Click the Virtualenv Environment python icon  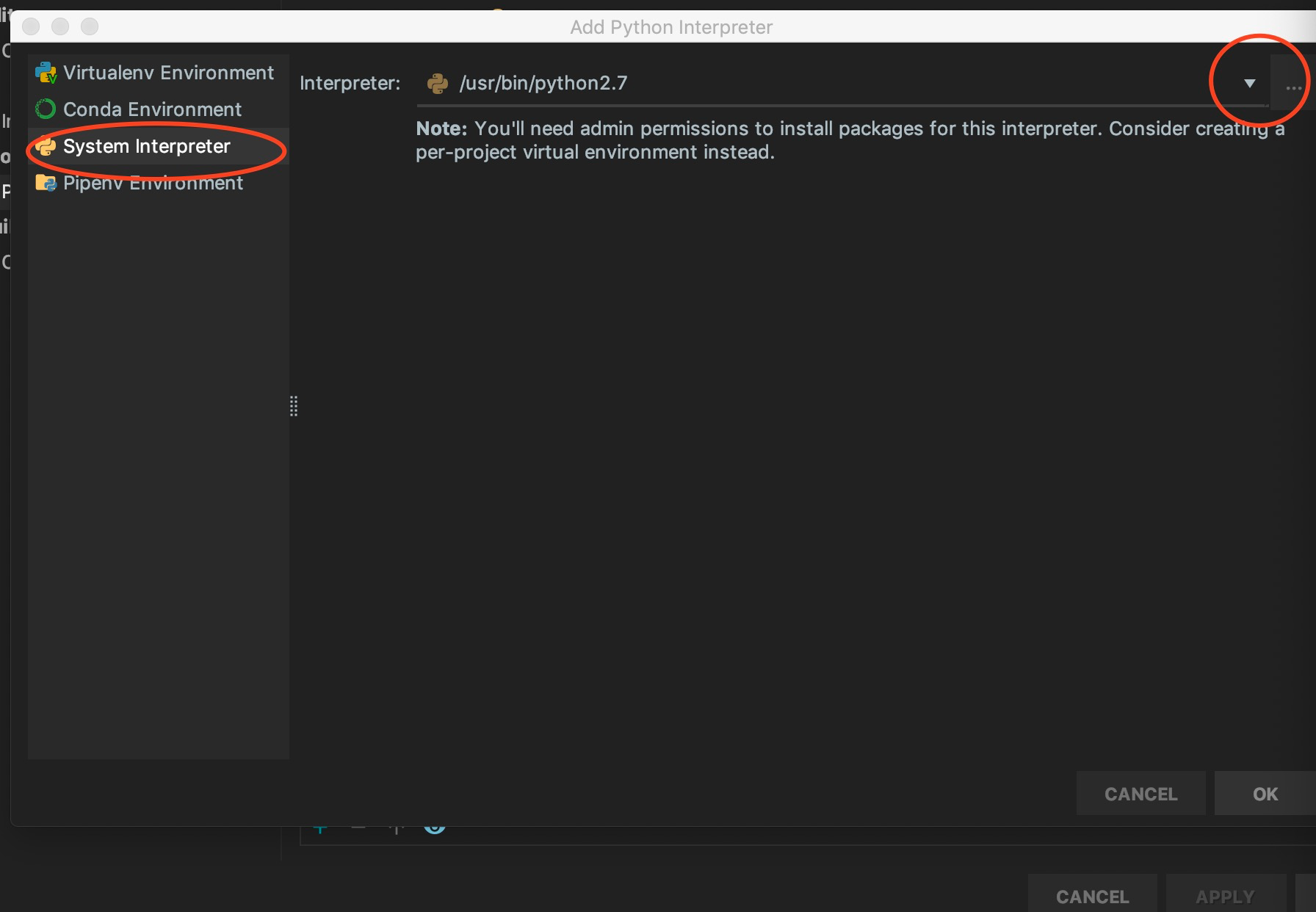(x=45, y=72)
